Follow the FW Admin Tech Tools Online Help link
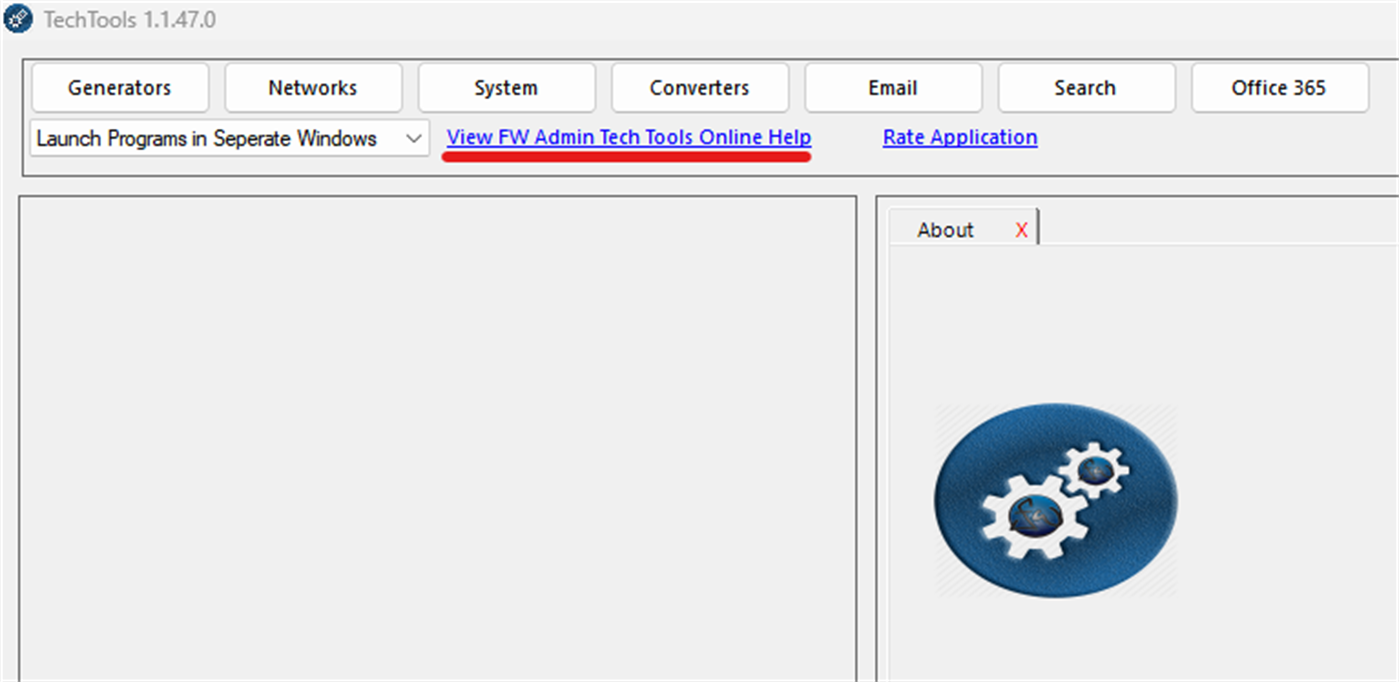Image resolution: width=1399 pixels, height=682 pixels. (627, 137)
